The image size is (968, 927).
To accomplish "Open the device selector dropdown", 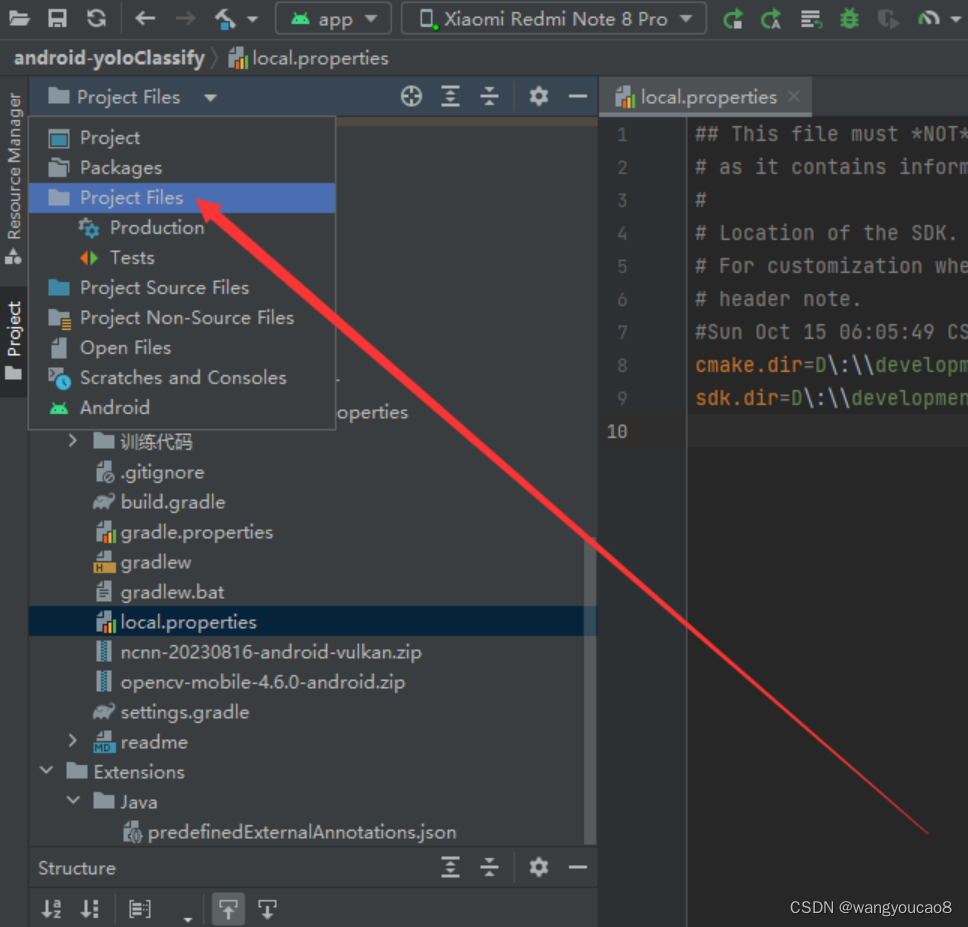I will pyautogui.click(x=553, y=17).
